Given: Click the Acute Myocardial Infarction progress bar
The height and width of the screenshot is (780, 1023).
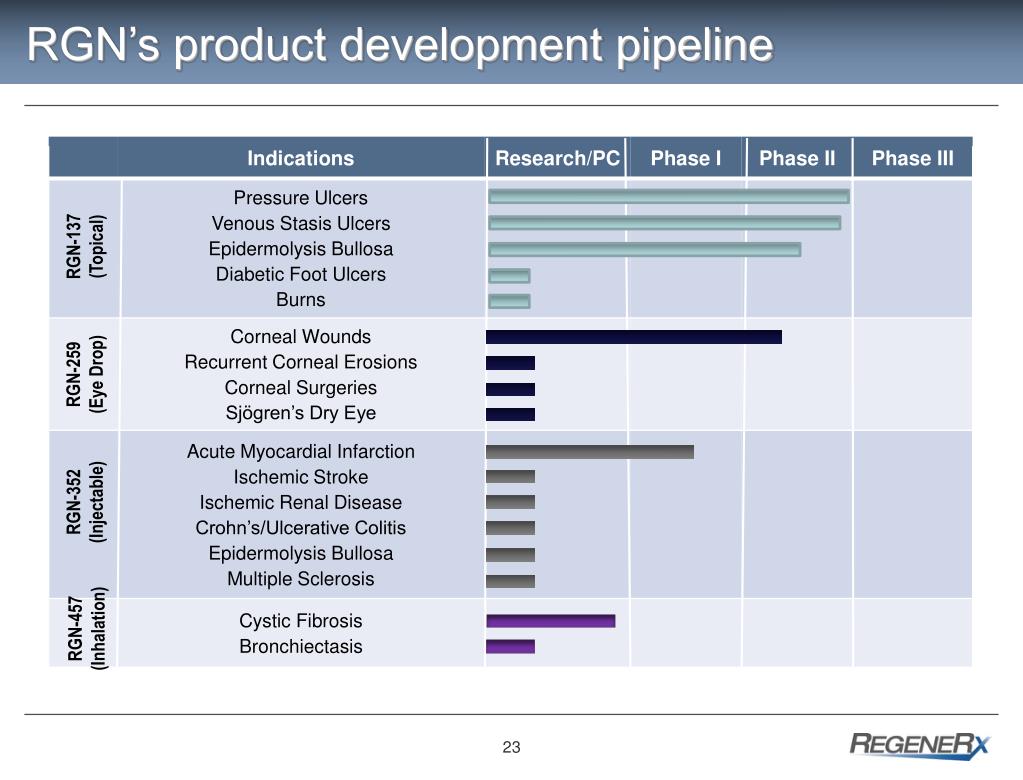Looking at the screenshot, I should coord(590,452).
